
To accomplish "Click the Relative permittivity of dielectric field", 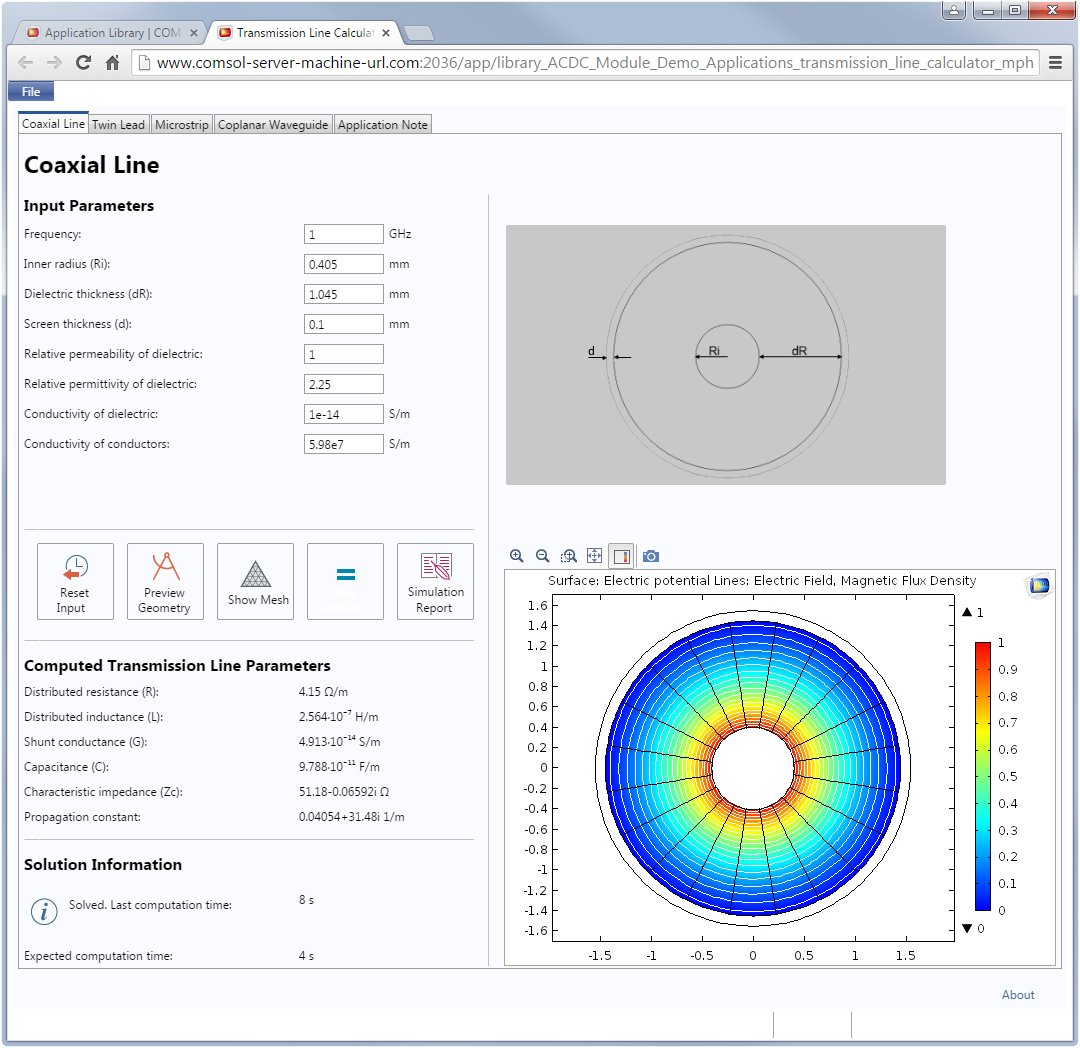I will [344, 384].
